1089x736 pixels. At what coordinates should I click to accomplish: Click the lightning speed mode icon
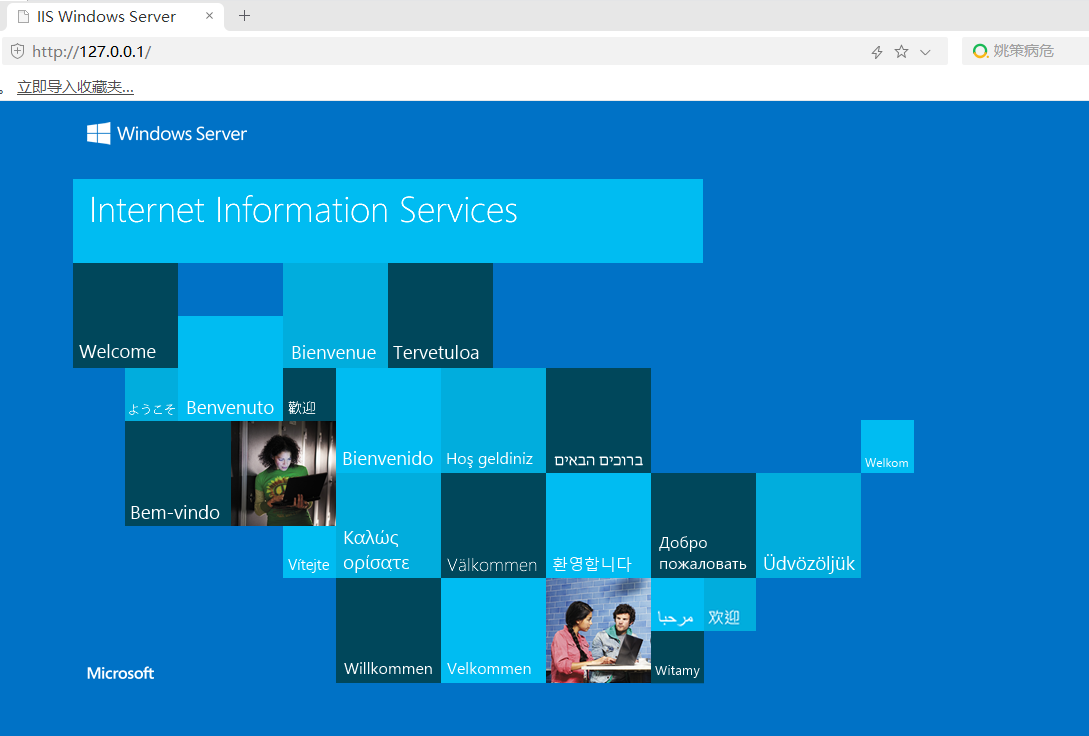(x=876, y=52)
